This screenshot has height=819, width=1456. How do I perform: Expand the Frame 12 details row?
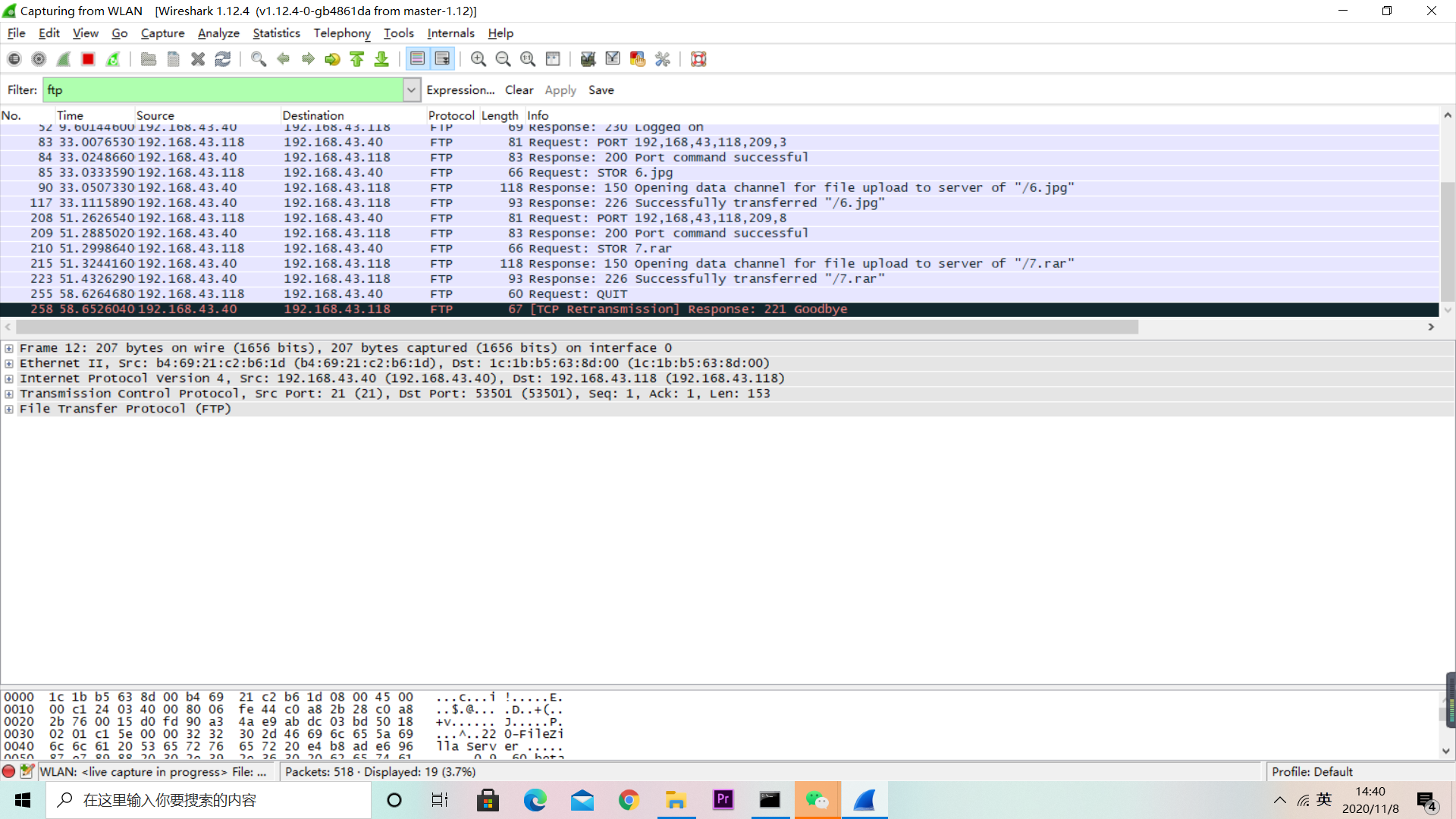tap(9, 348)
